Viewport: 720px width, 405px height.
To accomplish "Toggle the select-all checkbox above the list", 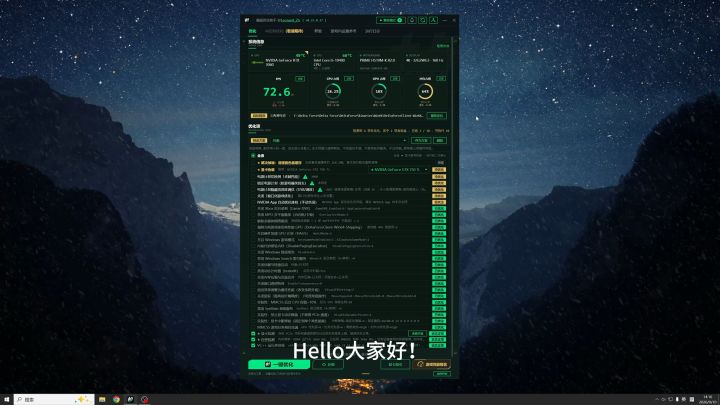I will point(253,156).
